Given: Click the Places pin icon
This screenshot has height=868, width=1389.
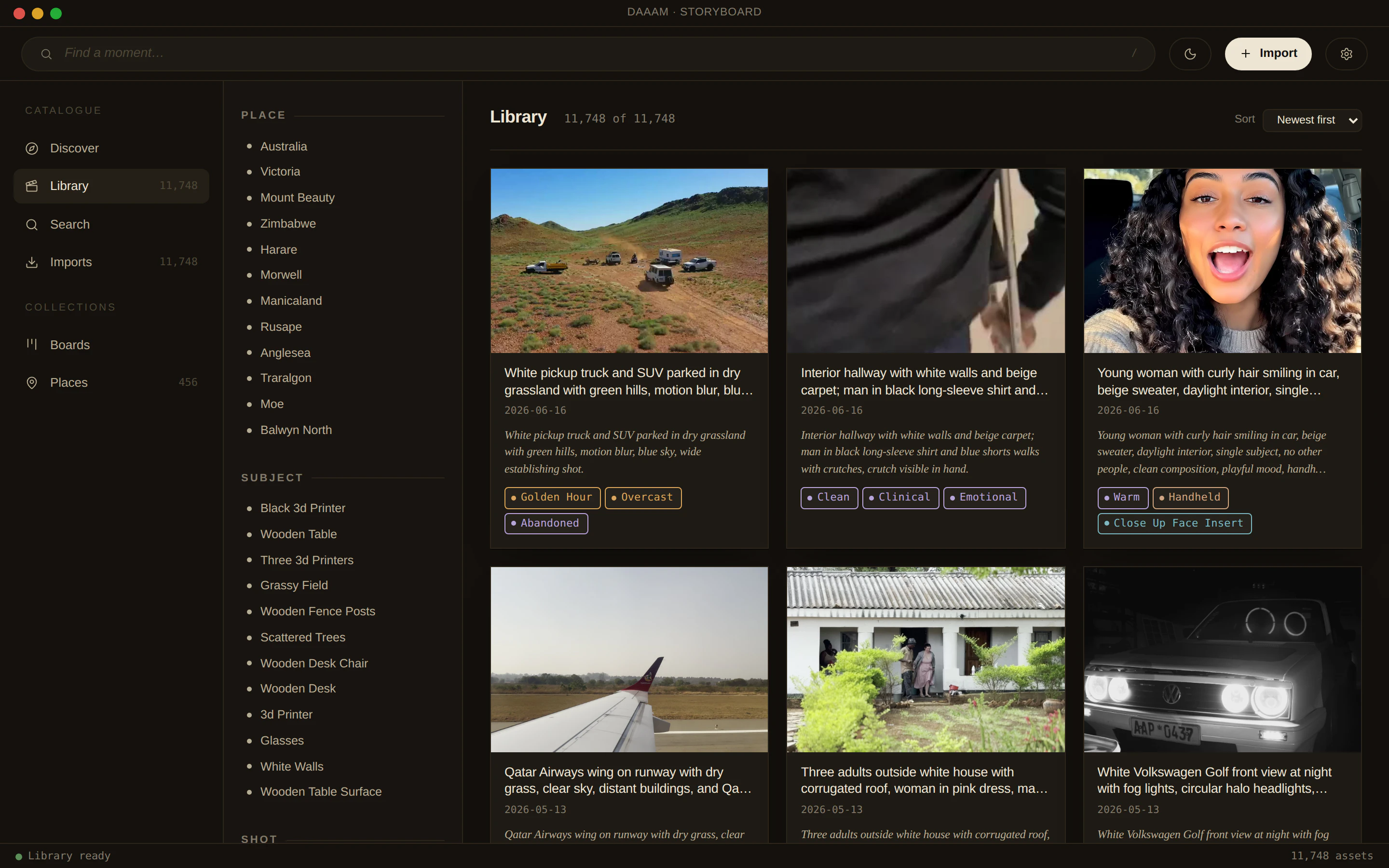Looking at the screenshot, I should 31,383.
